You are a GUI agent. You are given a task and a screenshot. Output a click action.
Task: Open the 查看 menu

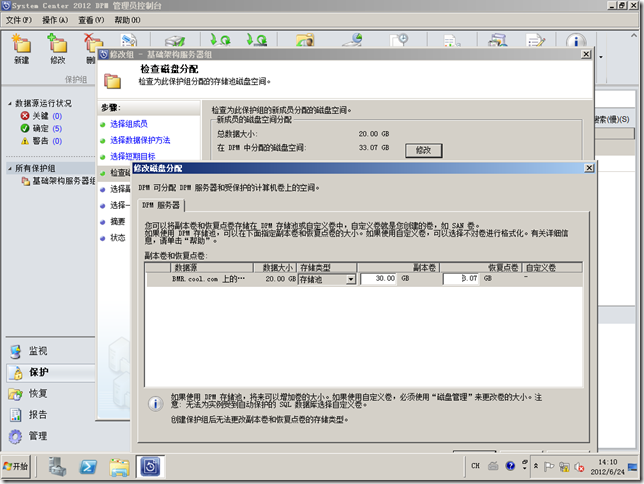pyautogui.click(x=91, y=20)
